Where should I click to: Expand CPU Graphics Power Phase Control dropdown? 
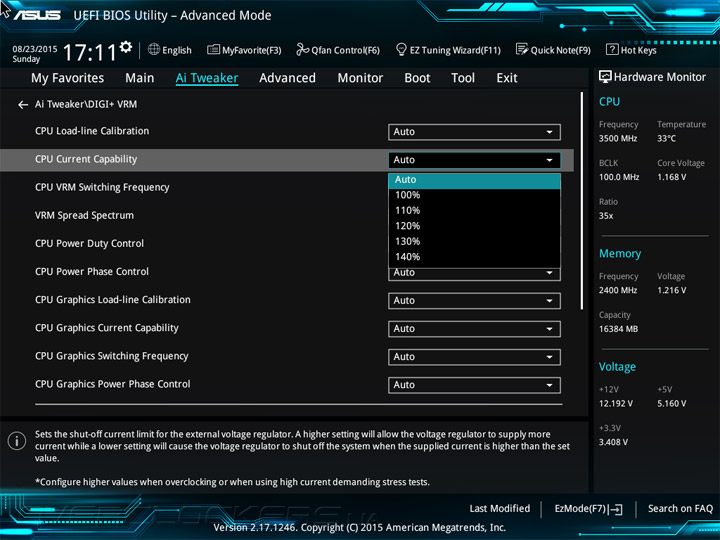(x=474, y=385)
